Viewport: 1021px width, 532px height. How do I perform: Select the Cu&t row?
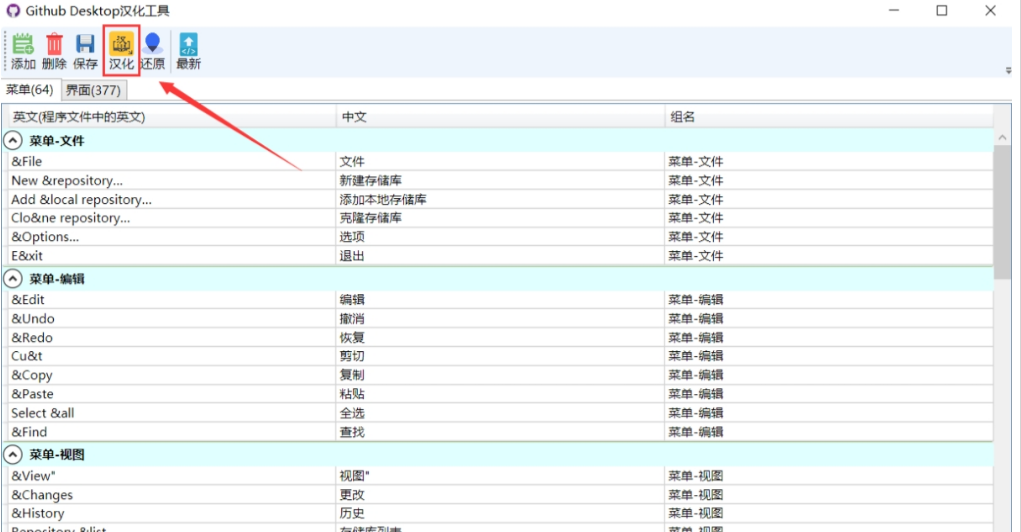500,356
